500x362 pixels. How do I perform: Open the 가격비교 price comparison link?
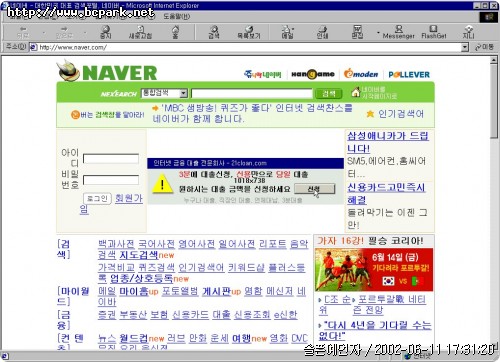(116, 267)
